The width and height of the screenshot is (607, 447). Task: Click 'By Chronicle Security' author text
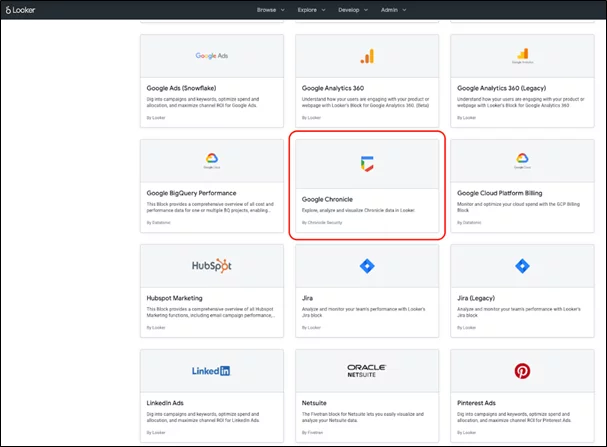click(322, 223)
